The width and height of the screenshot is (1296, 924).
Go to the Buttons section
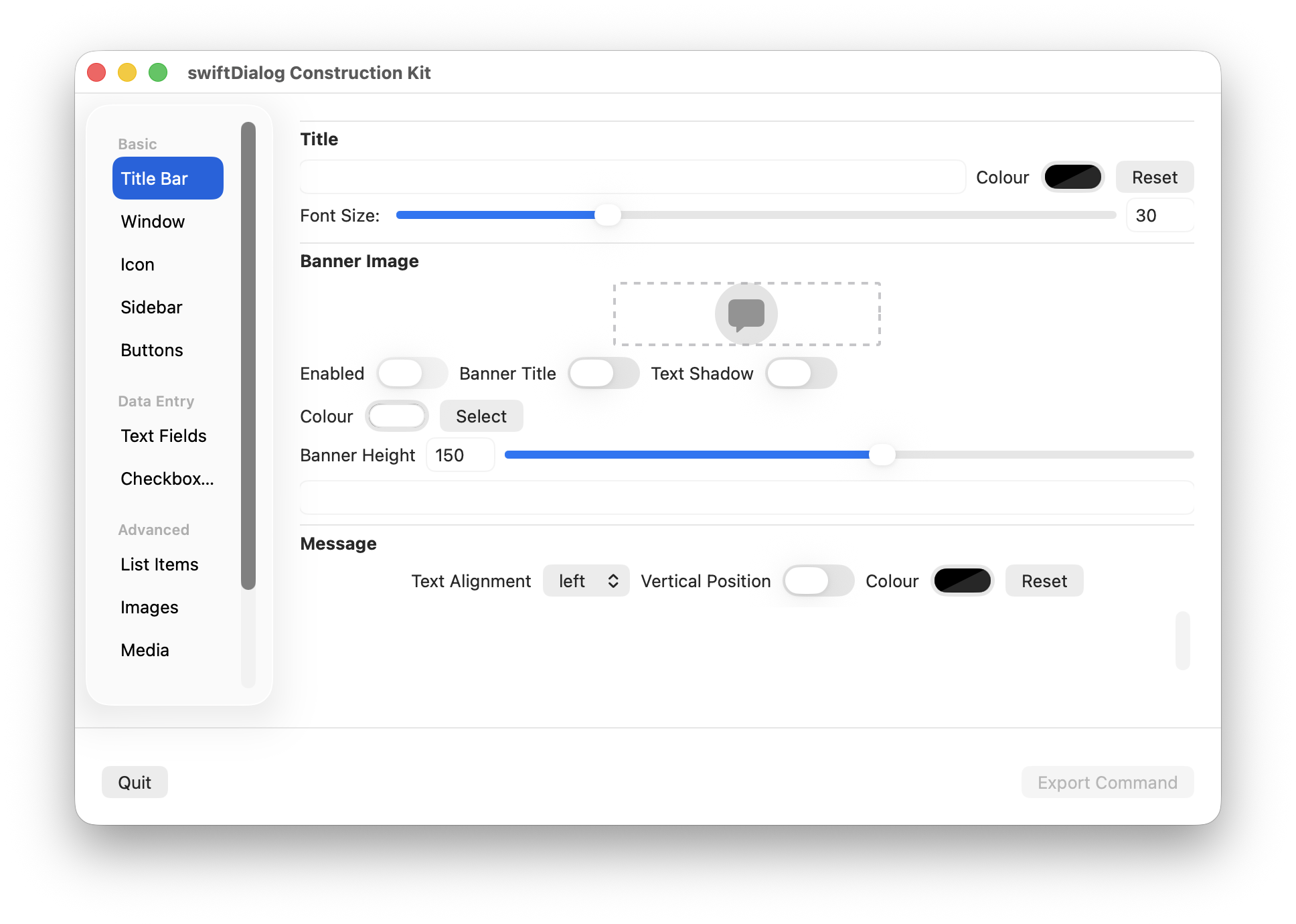(x=152, y=350)
